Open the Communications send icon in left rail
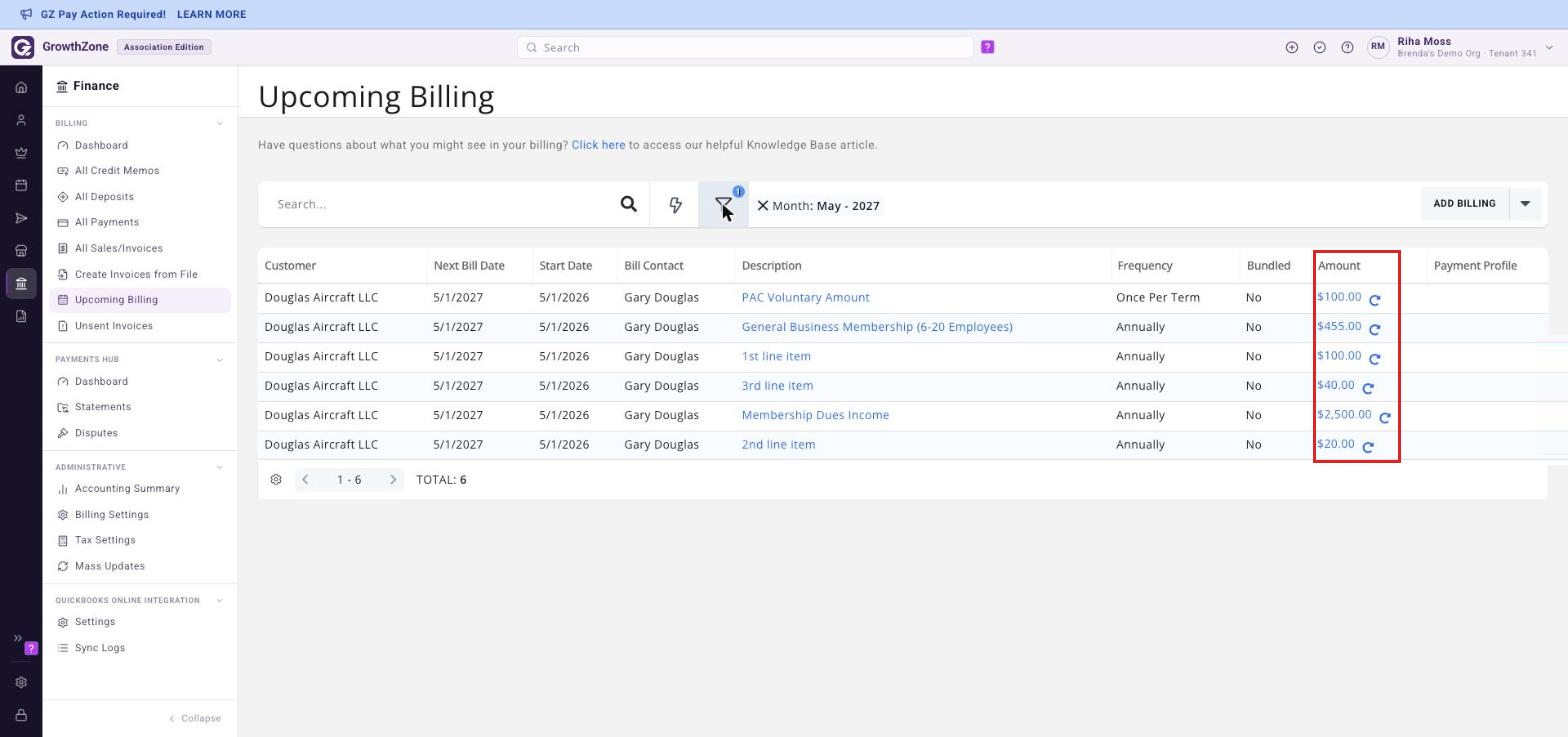 [x=21, y=218]
